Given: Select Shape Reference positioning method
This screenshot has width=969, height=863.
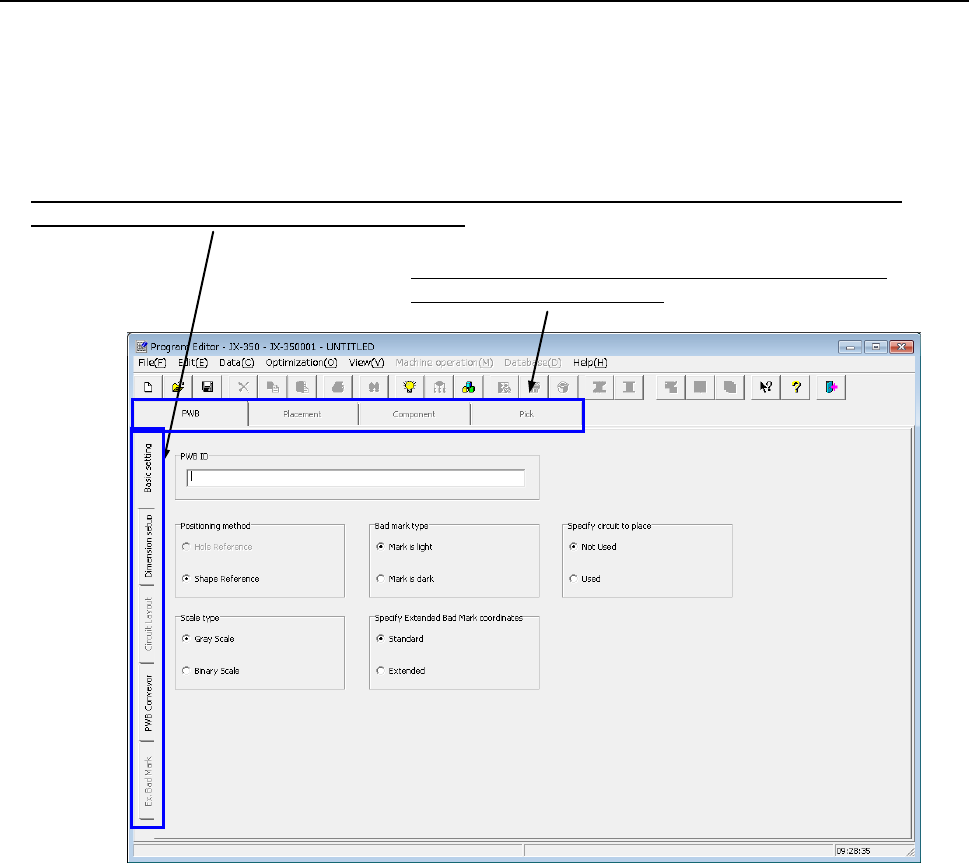Looking at the screenshot, I should click(221, 579).
